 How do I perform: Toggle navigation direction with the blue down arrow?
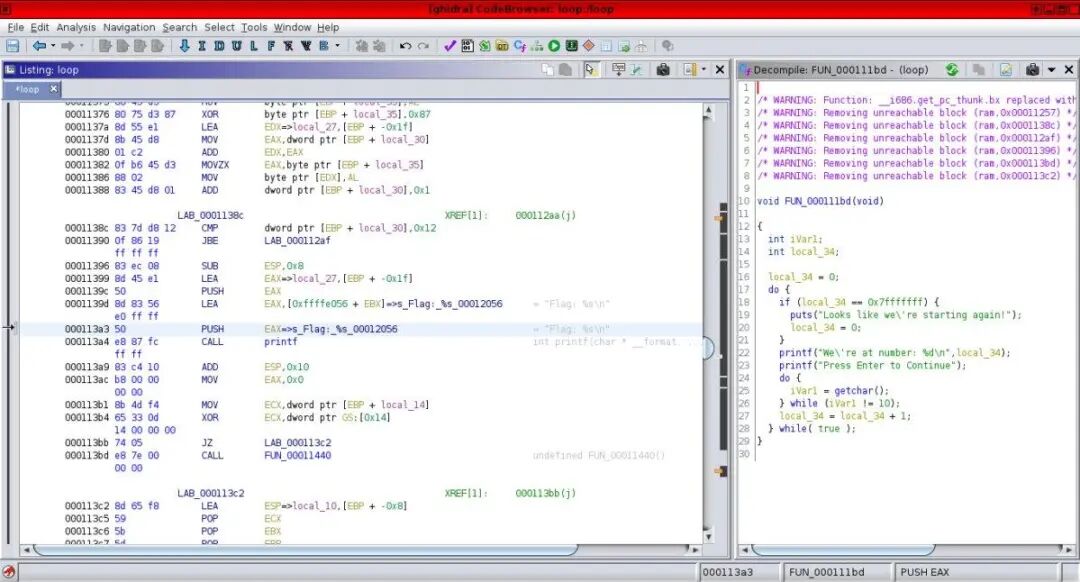184,46
